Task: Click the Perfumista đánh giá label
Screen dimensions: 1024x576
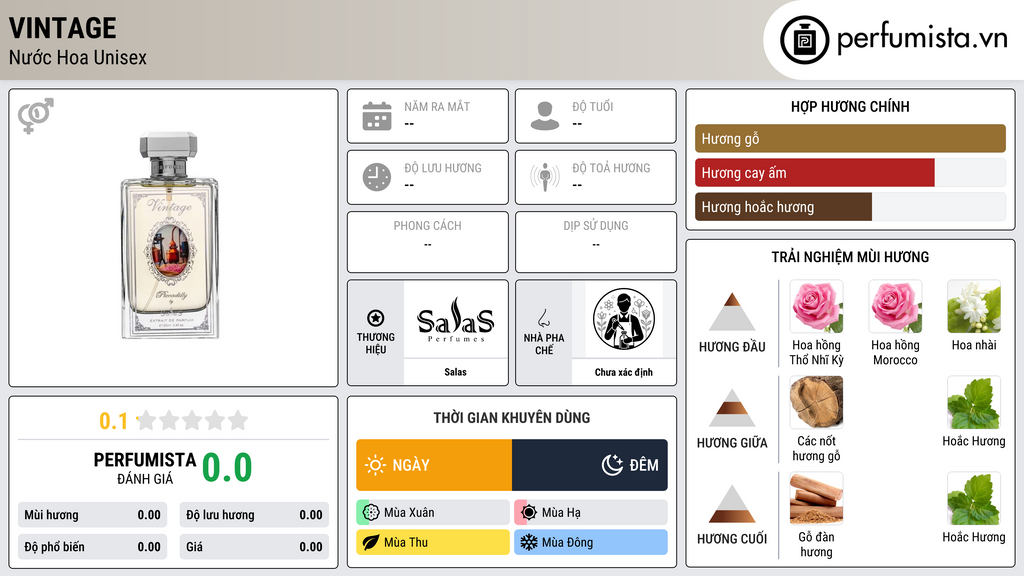Action: pos(145,468)
